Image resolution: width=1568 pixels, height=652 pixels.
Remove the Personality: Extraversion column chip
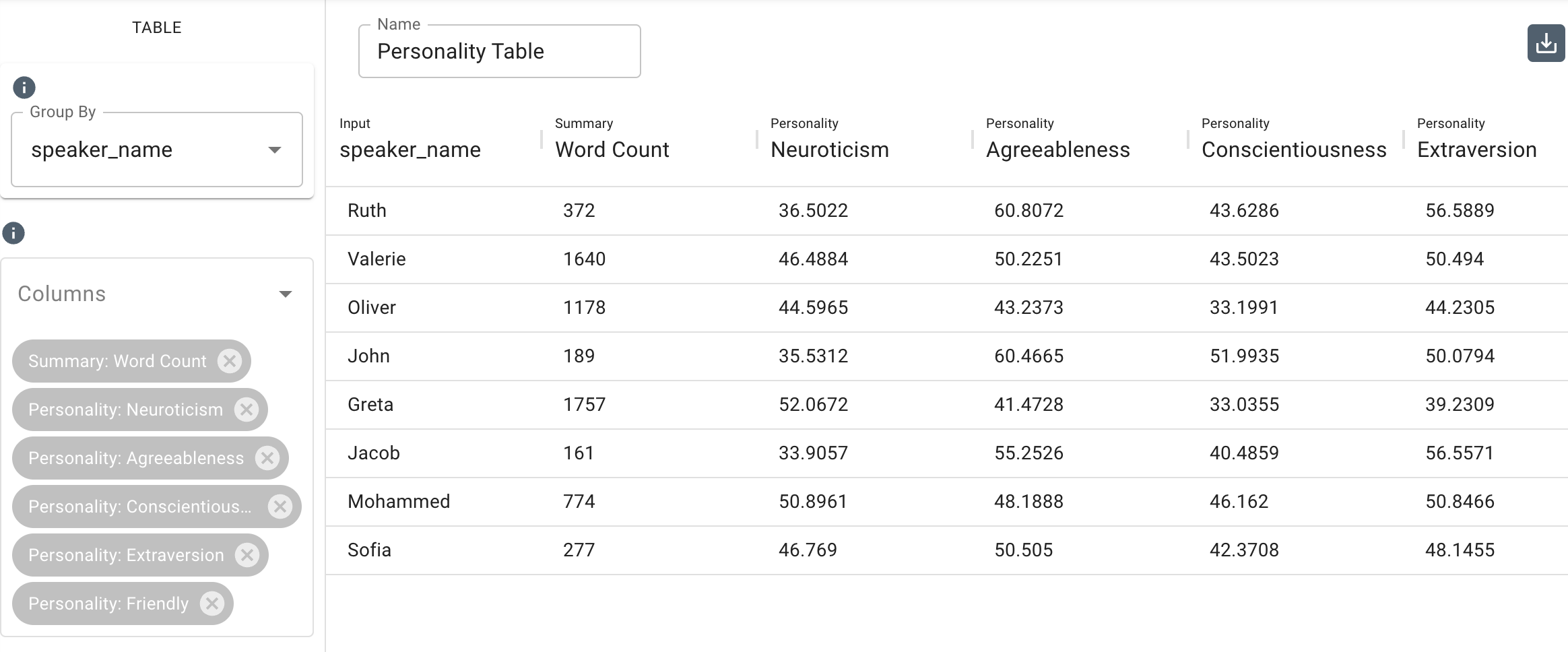(248, 555)
